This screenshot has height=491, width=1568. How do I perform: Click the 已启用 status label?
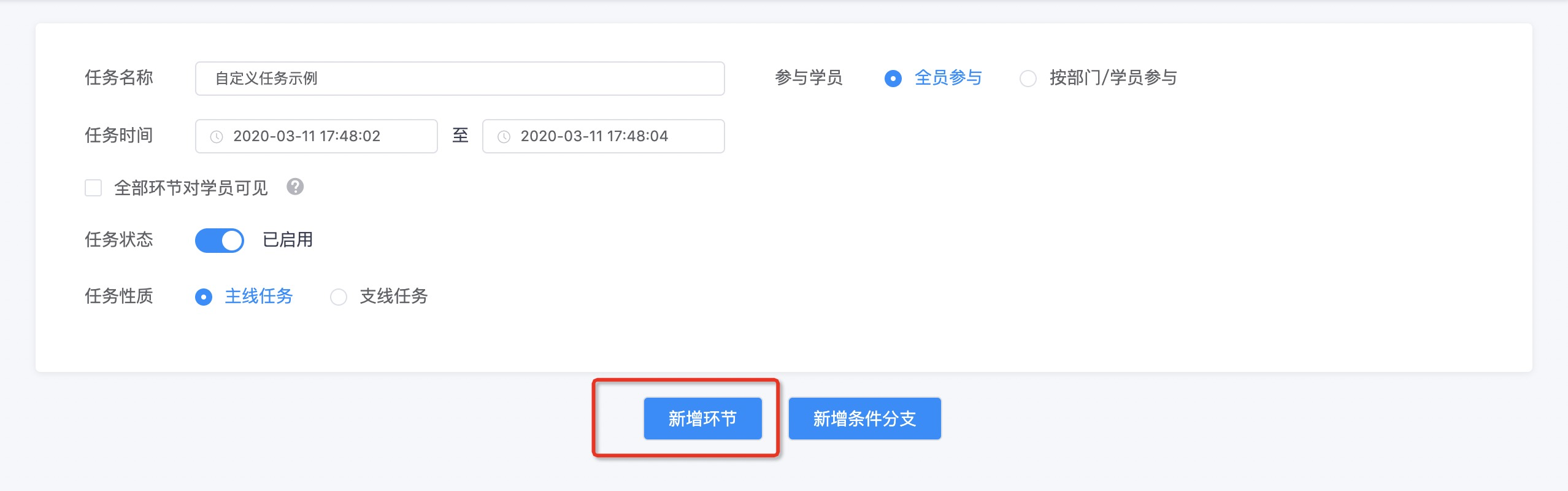(288, 239)
